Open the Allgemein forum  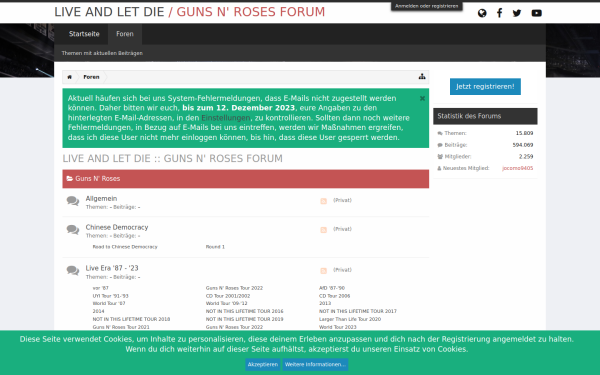101,199
